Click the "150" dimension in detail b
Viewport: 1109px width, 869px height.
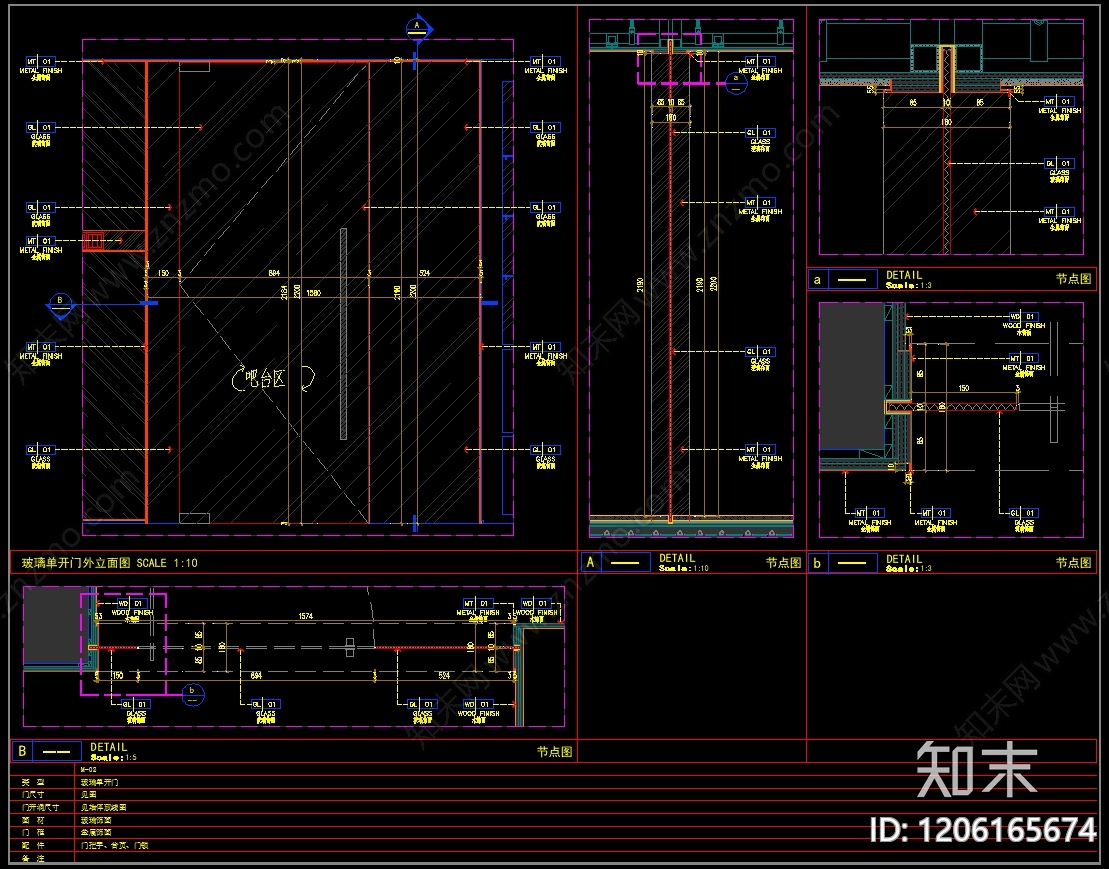(964, 388)
